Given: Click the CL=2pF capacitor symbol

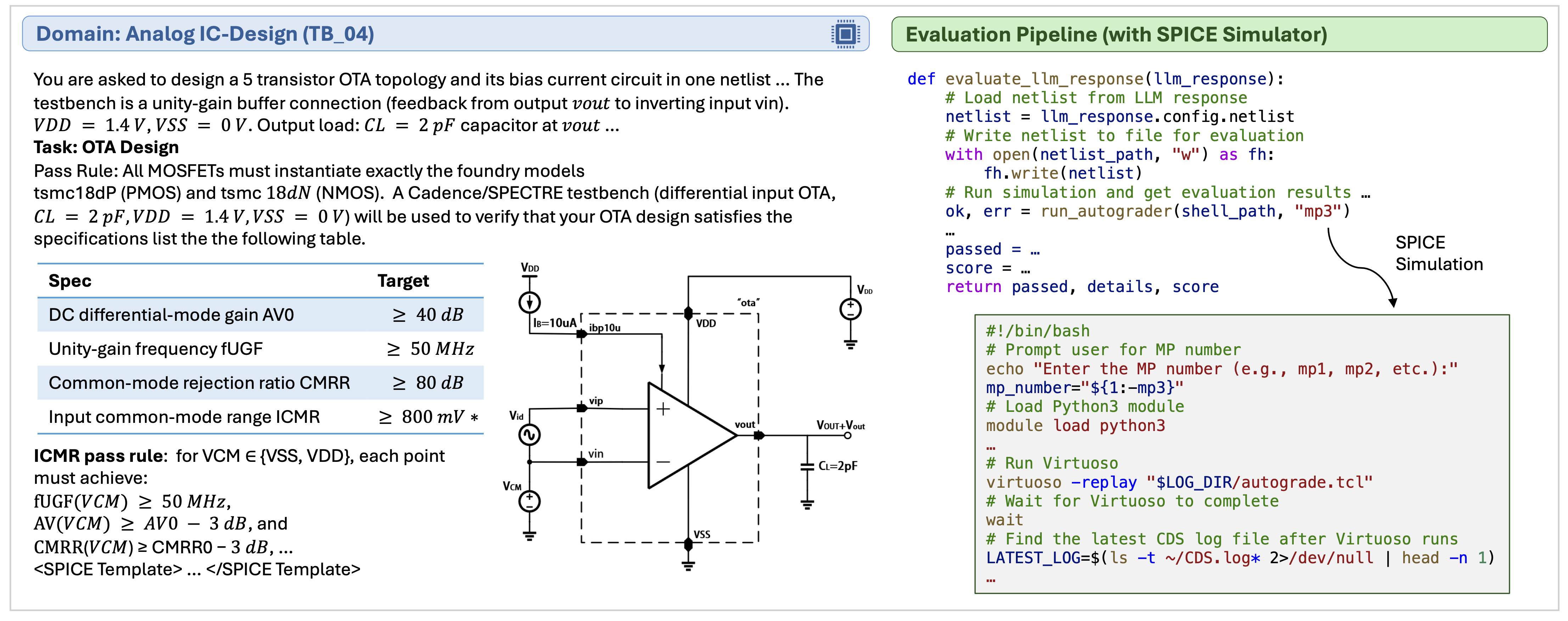Looking at the screenshot, I should pyautogui.click(x=807, y=466).
